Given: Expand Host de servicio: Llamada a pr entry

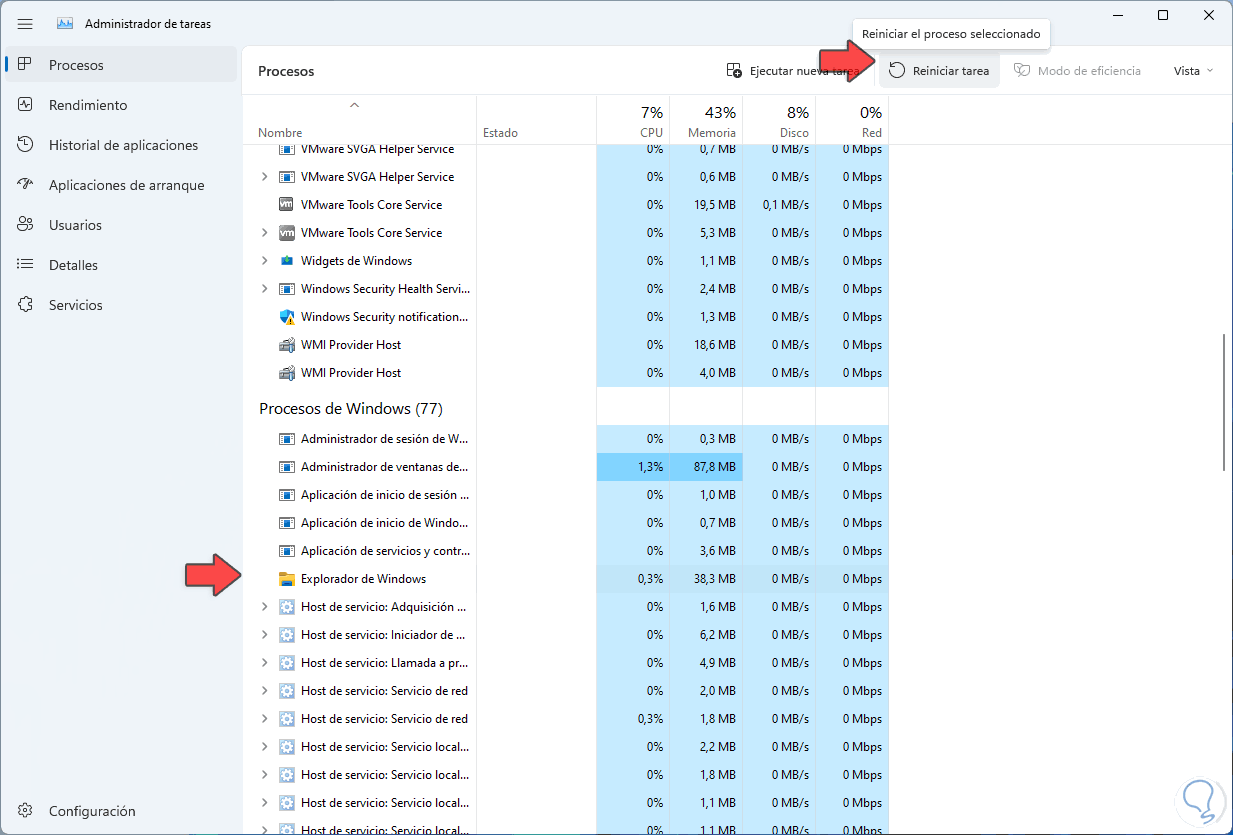Looking at the screenshot, I should 264,663.
